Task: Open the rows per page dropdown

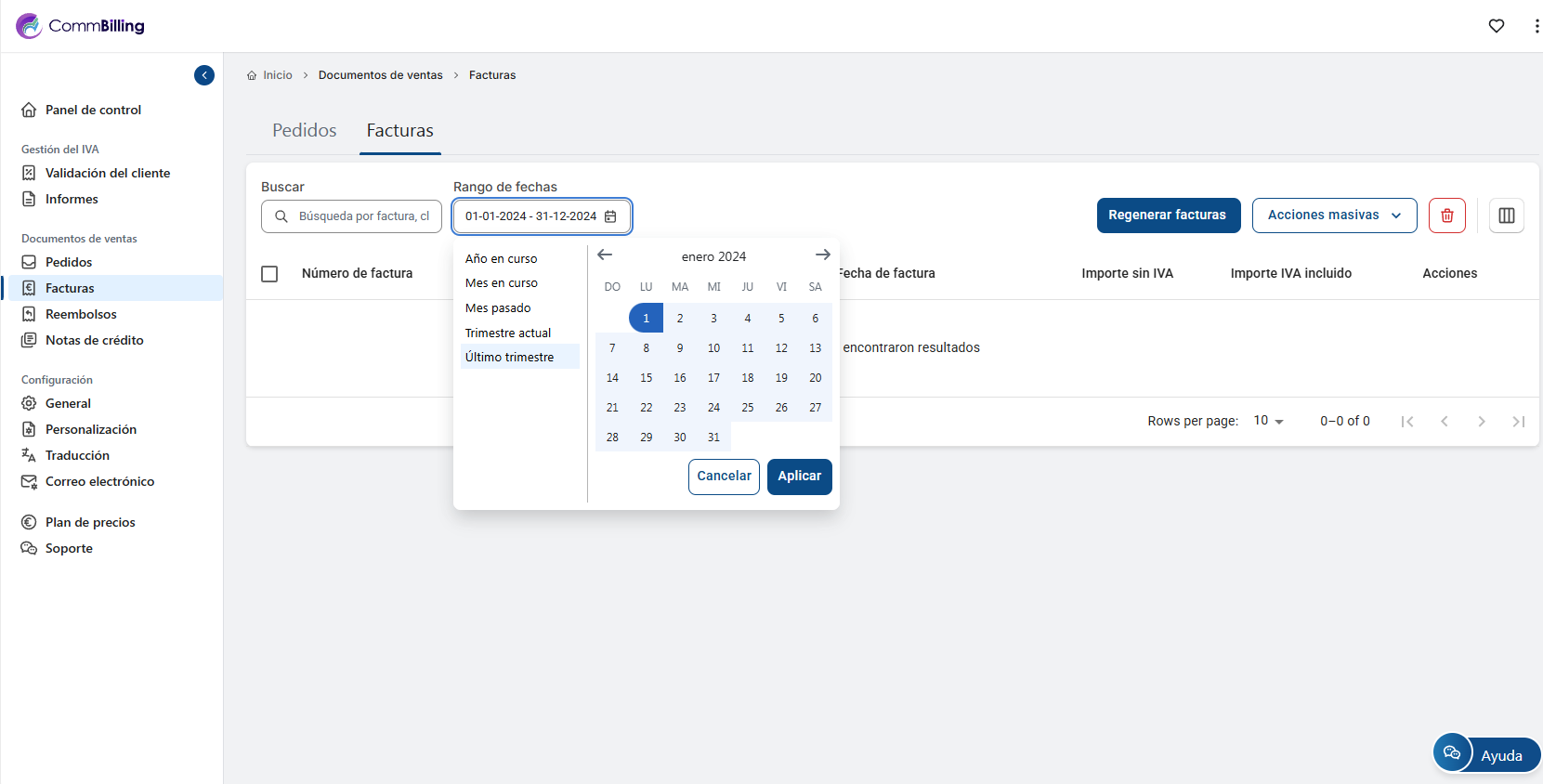Action: click(x=1268, y=421)
